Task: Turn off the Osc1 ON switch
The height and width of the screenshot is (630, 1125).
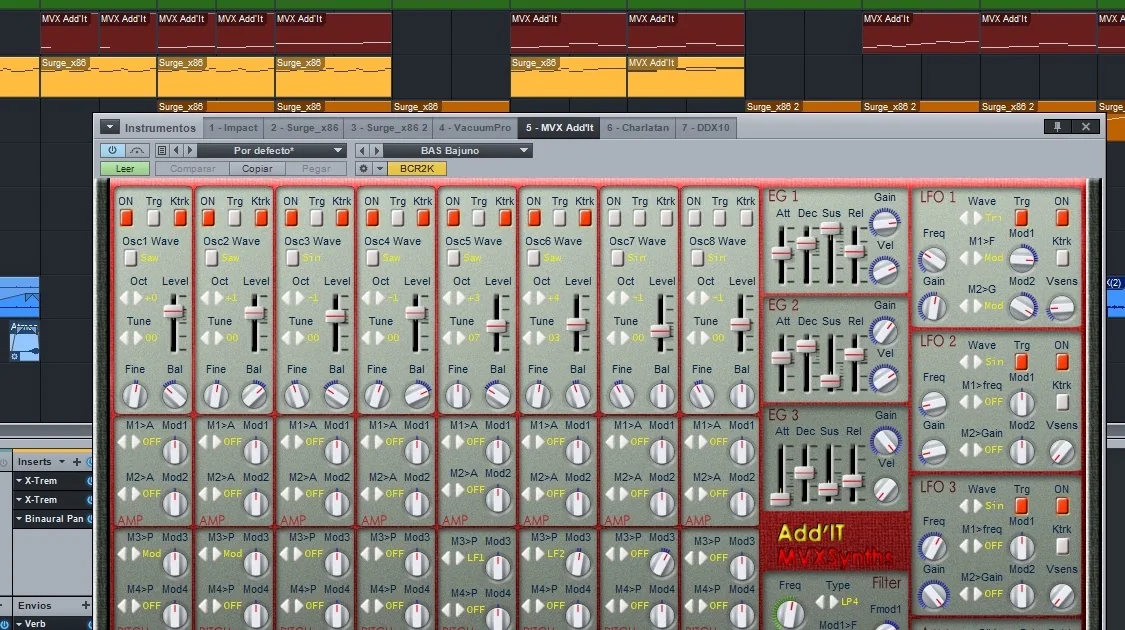Action: tap(126, 217)
